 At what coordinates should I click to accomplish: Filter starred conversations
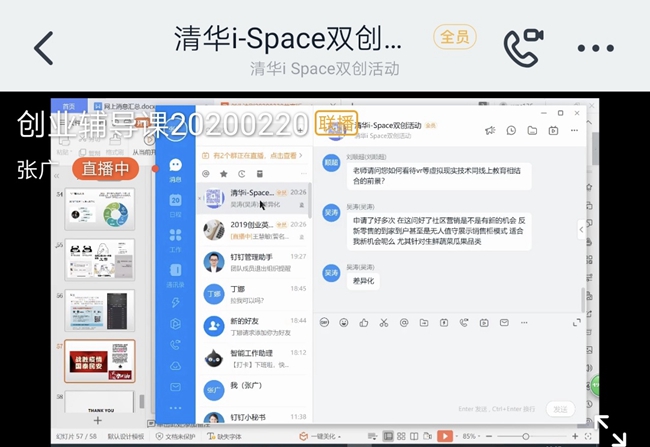[x=223, y=174]
